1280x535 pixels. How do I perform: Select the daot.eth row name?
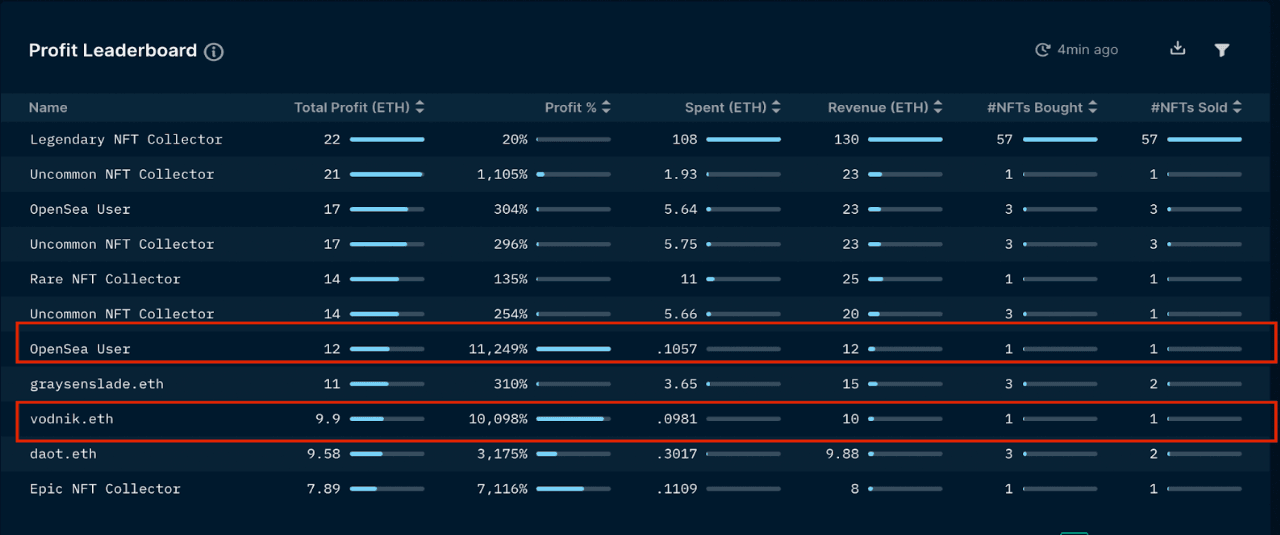click(x=63, y=454)
